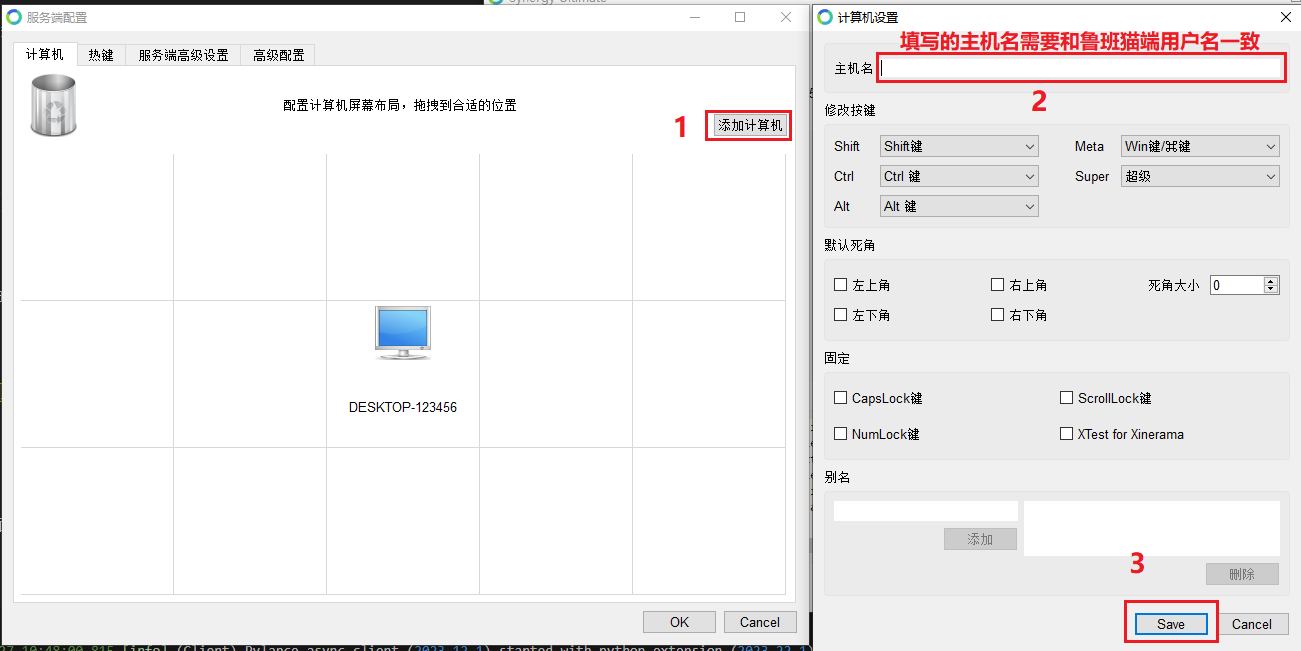The height and width of the screenshot is (651, 1301).
Task: Check the NumLock键 fix option
Action: tap(841, 434)
